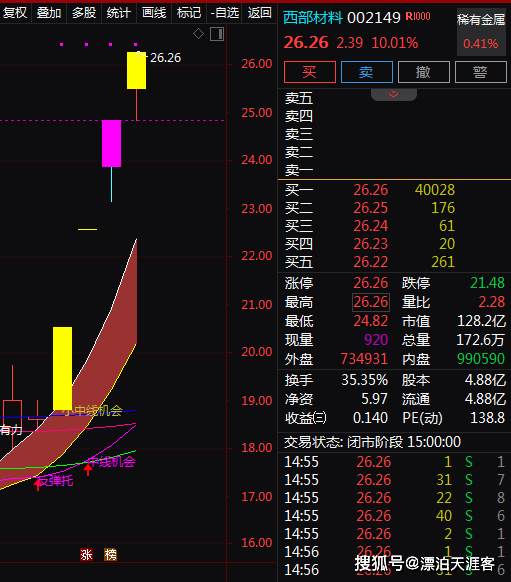511x582 pixels.
Task: Expand the red chevron below the buy buttons
Action: coord(394,94)
